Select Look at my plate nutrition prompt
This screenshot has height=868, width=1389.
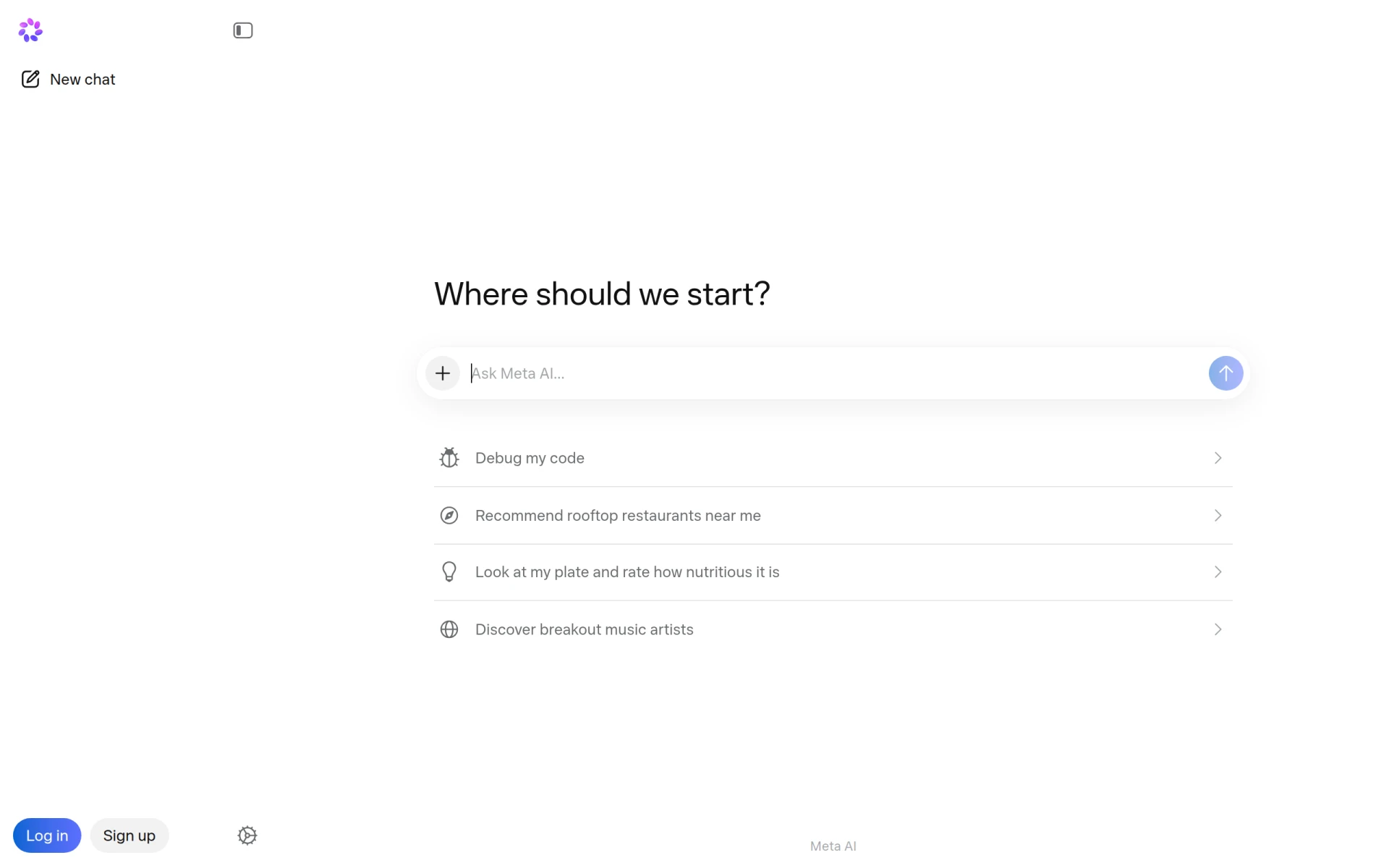(x=833, y=572)
